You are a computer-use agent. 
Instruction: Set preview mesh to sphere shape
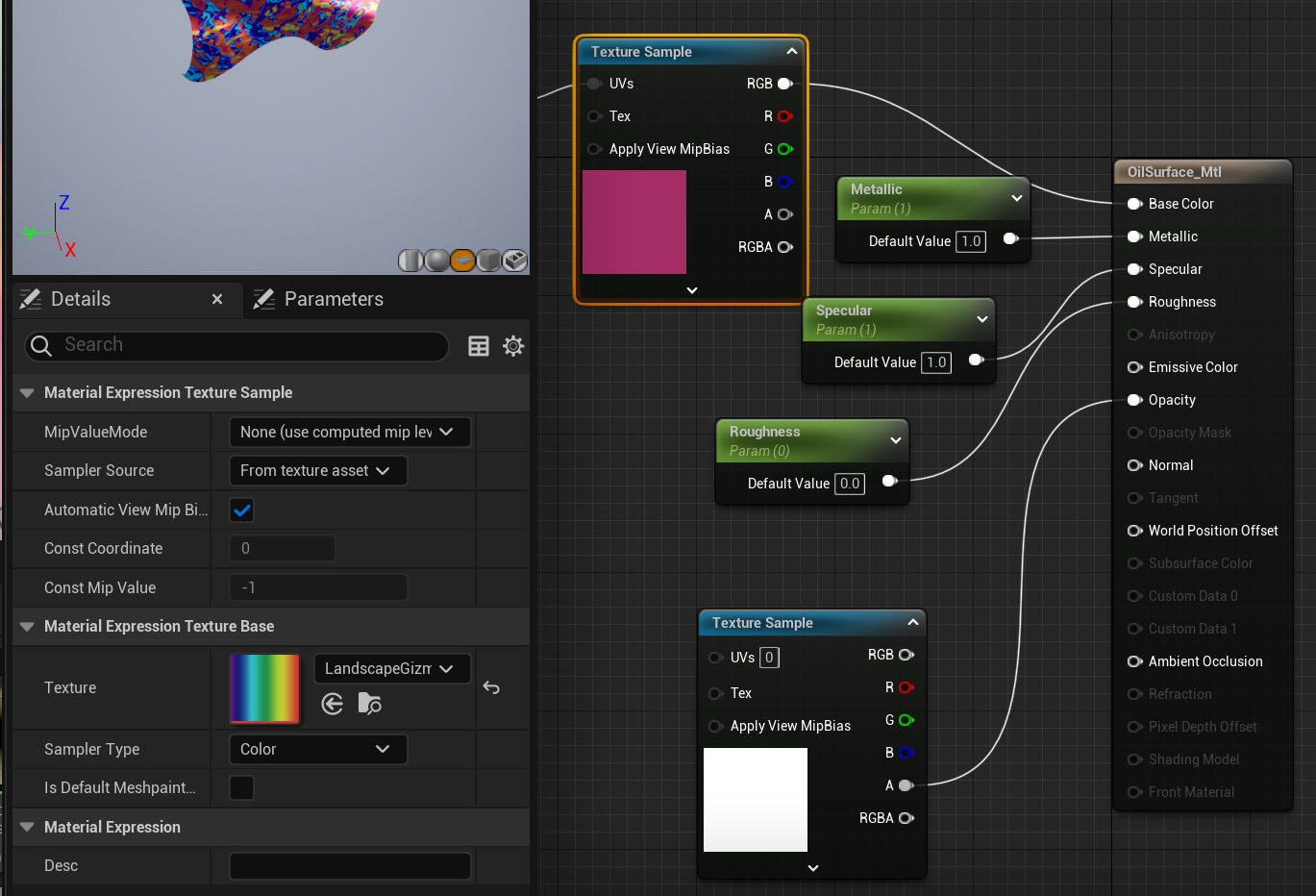coord(436,261)
